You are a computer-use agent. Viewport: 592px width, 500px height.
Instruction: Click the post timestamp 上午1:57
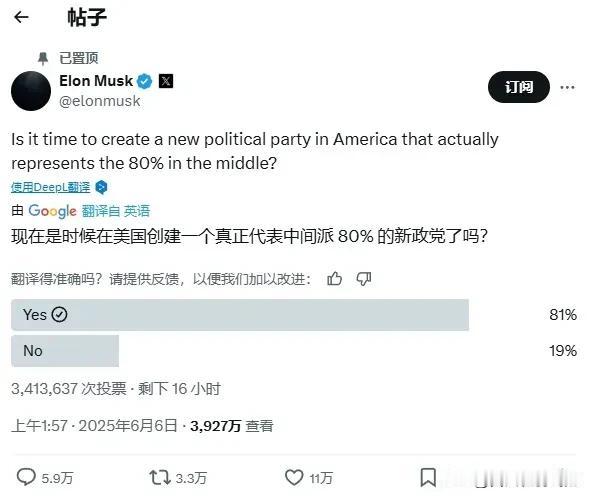39,426
